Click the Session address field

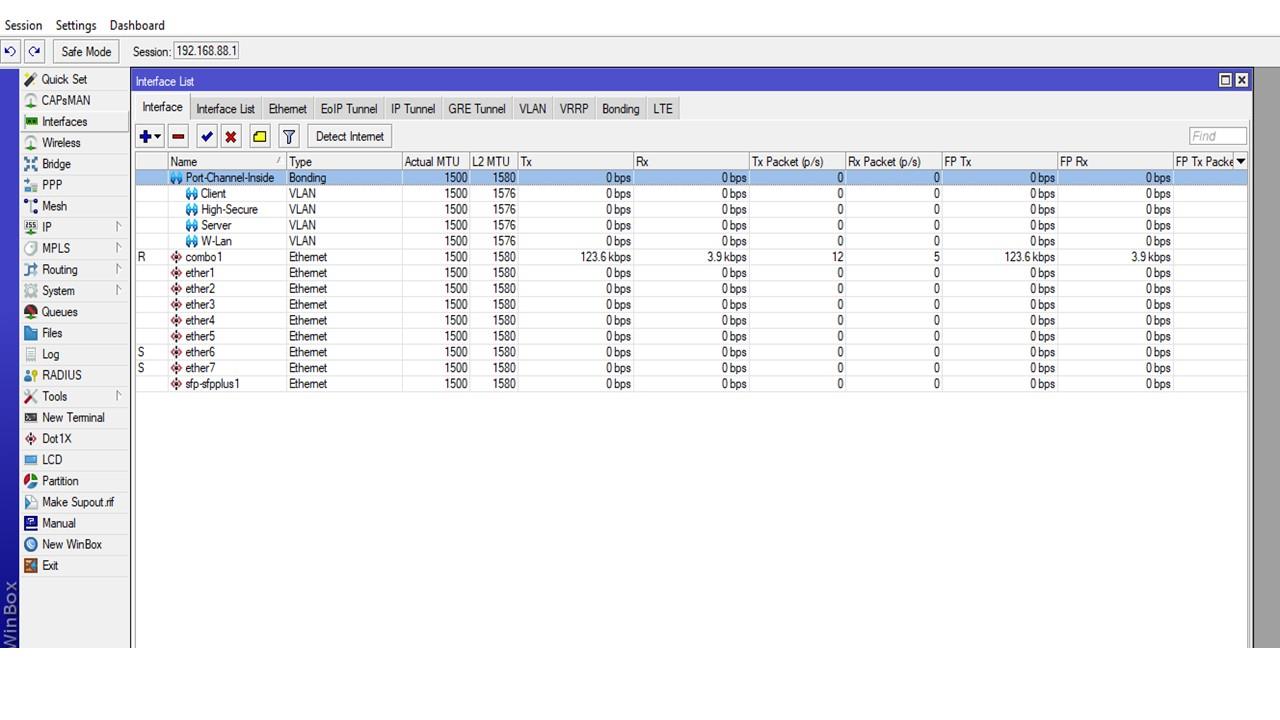pyautogui.click(x=206, y=51)
